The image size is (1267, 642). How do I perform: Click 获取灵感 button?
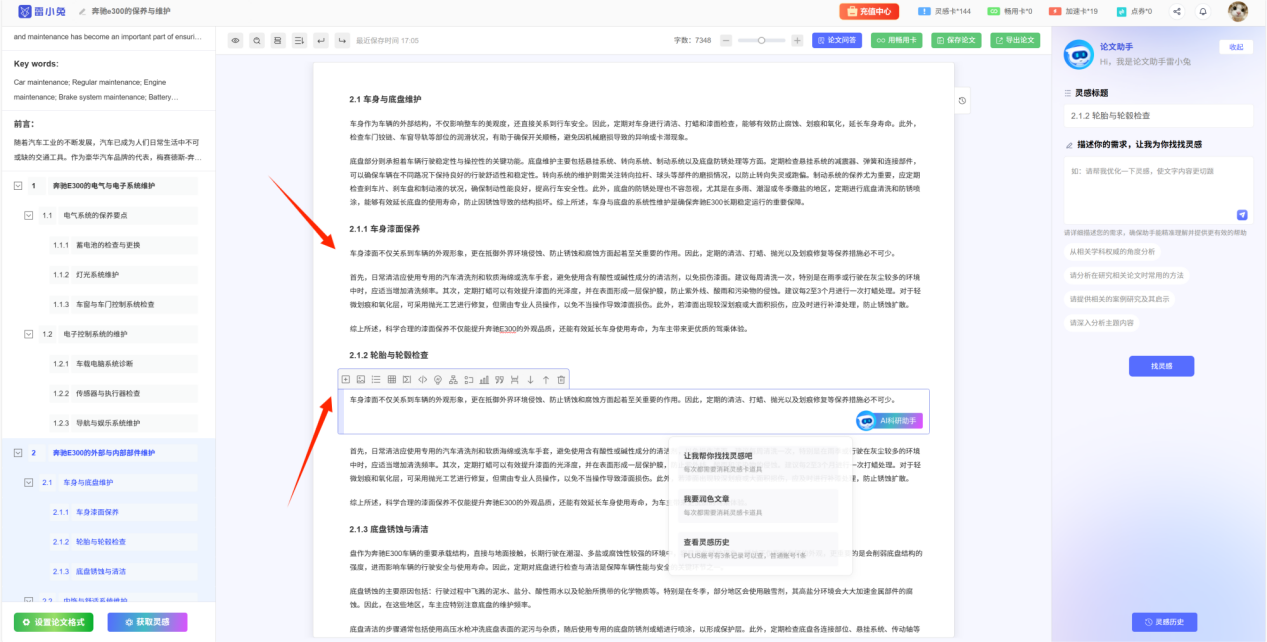(x=148, y=622)
